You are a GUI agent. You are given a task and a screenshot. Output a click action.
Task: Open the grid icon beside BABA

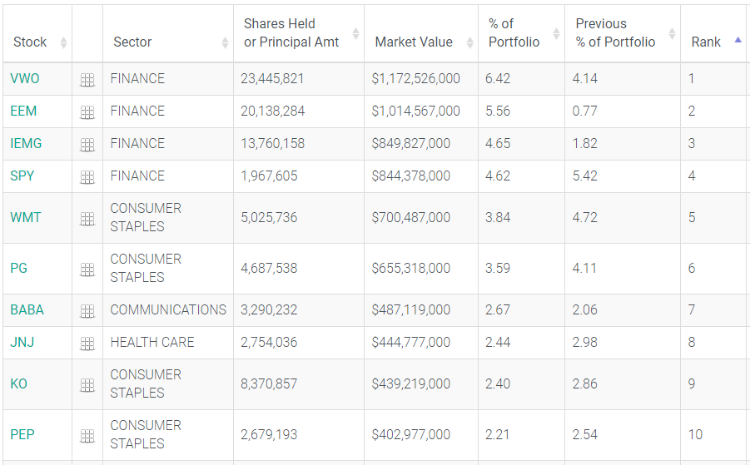point(87,311)
